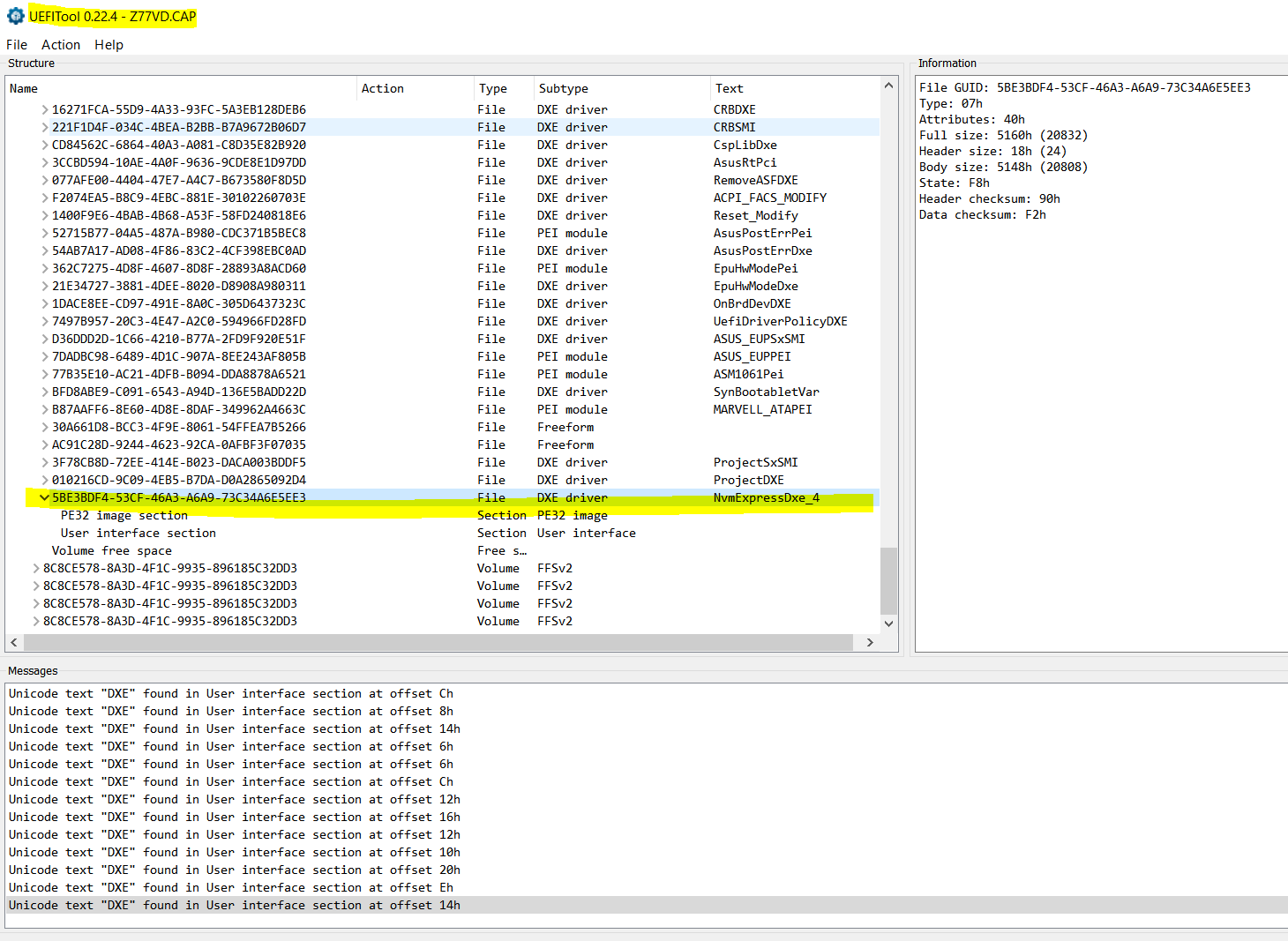The image size is (1288, 941).
Task: Click the Data checksum: F2h line
Action: [x=983, y=214]
